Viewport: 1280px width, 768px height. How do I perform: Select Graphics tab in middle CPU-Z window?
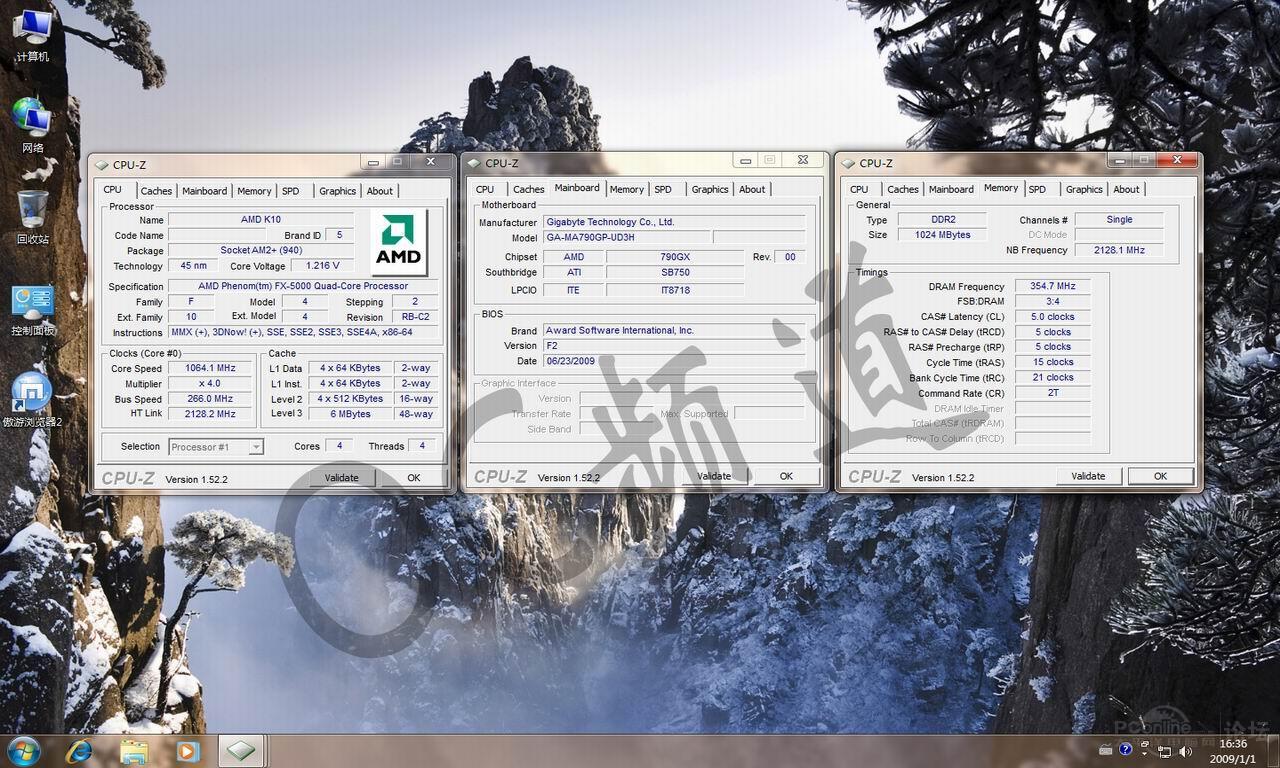[x=710, y=189]
